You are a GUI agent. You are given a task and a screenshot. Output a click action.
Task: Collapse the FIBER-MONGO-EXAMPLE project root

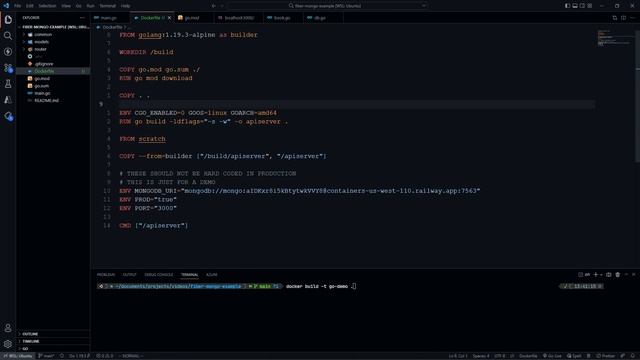click(53, 27)
